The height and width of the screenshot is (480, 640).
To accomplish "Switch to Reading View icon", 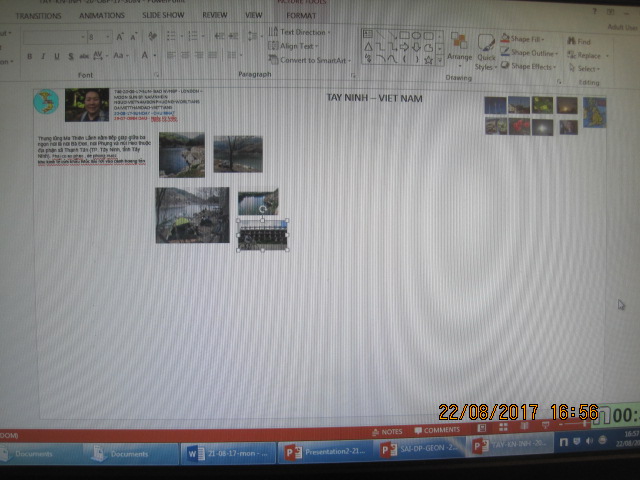I will 524,426.
